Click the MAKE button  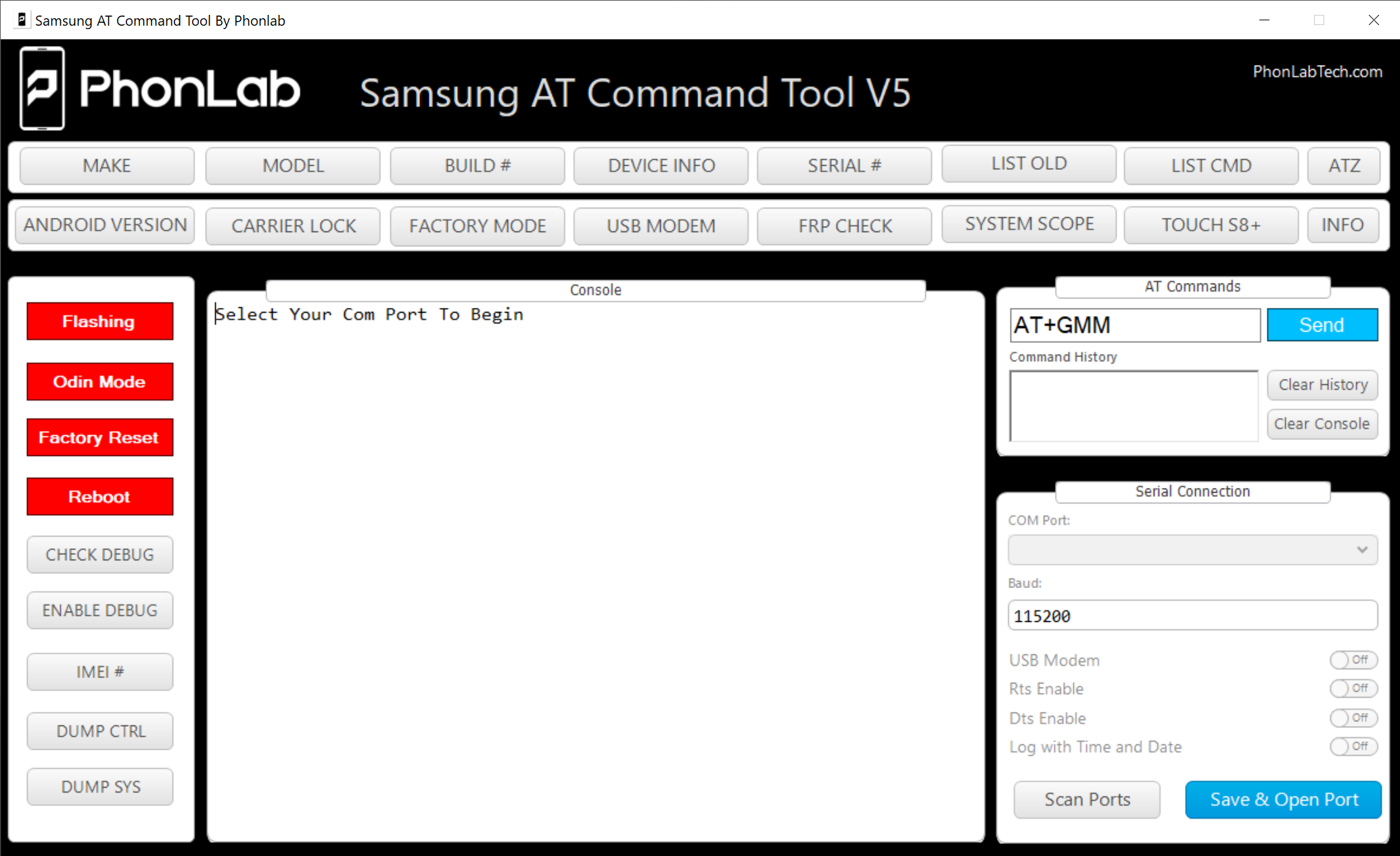pos(107,166)
